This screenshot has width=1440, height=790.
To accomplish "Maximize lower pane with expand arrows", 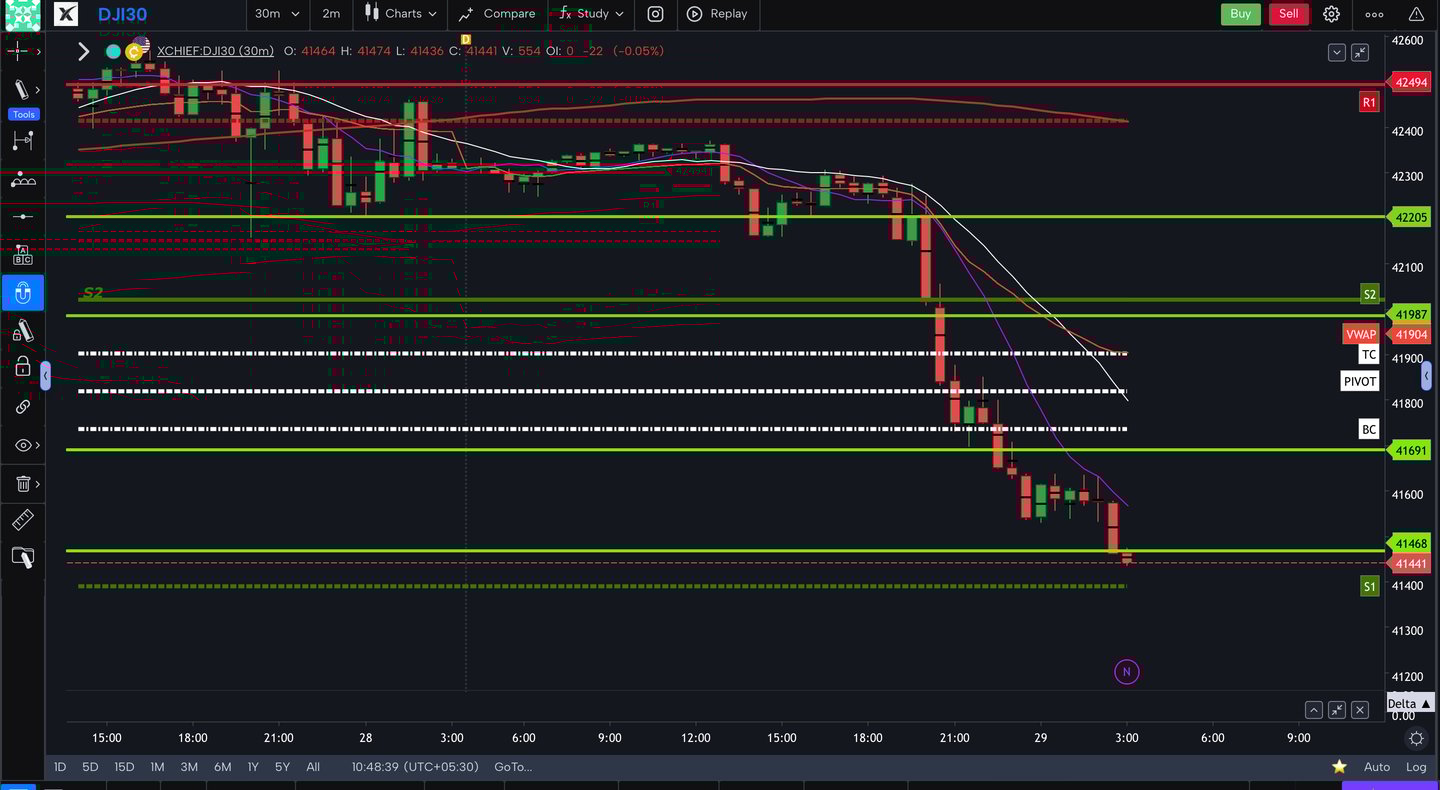I will click(1336, 710).
